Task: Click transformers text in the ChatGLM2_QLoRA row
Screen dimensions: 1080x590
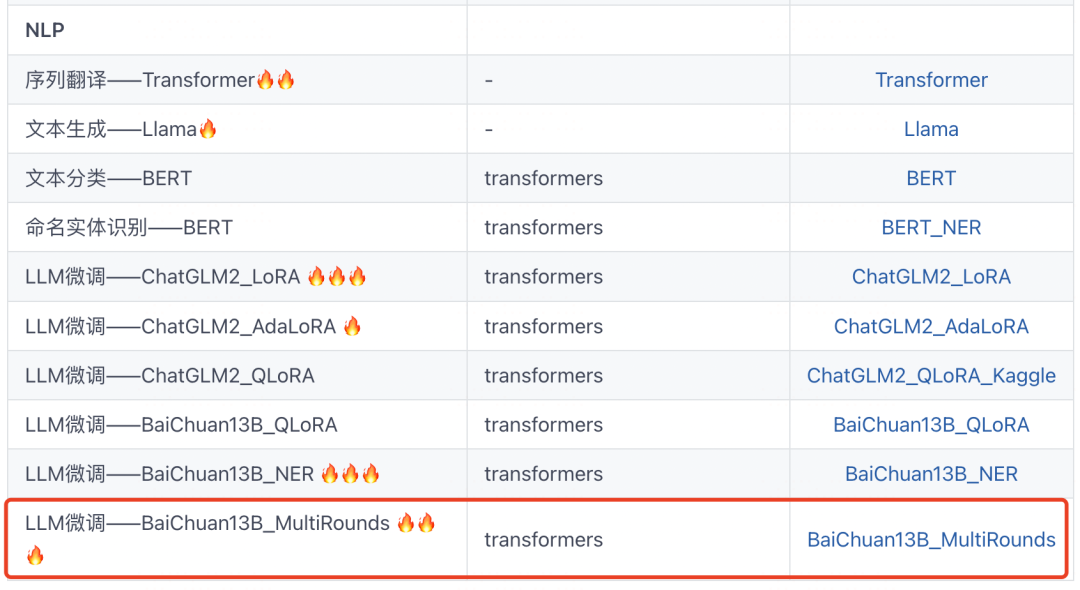Action: 543,376
